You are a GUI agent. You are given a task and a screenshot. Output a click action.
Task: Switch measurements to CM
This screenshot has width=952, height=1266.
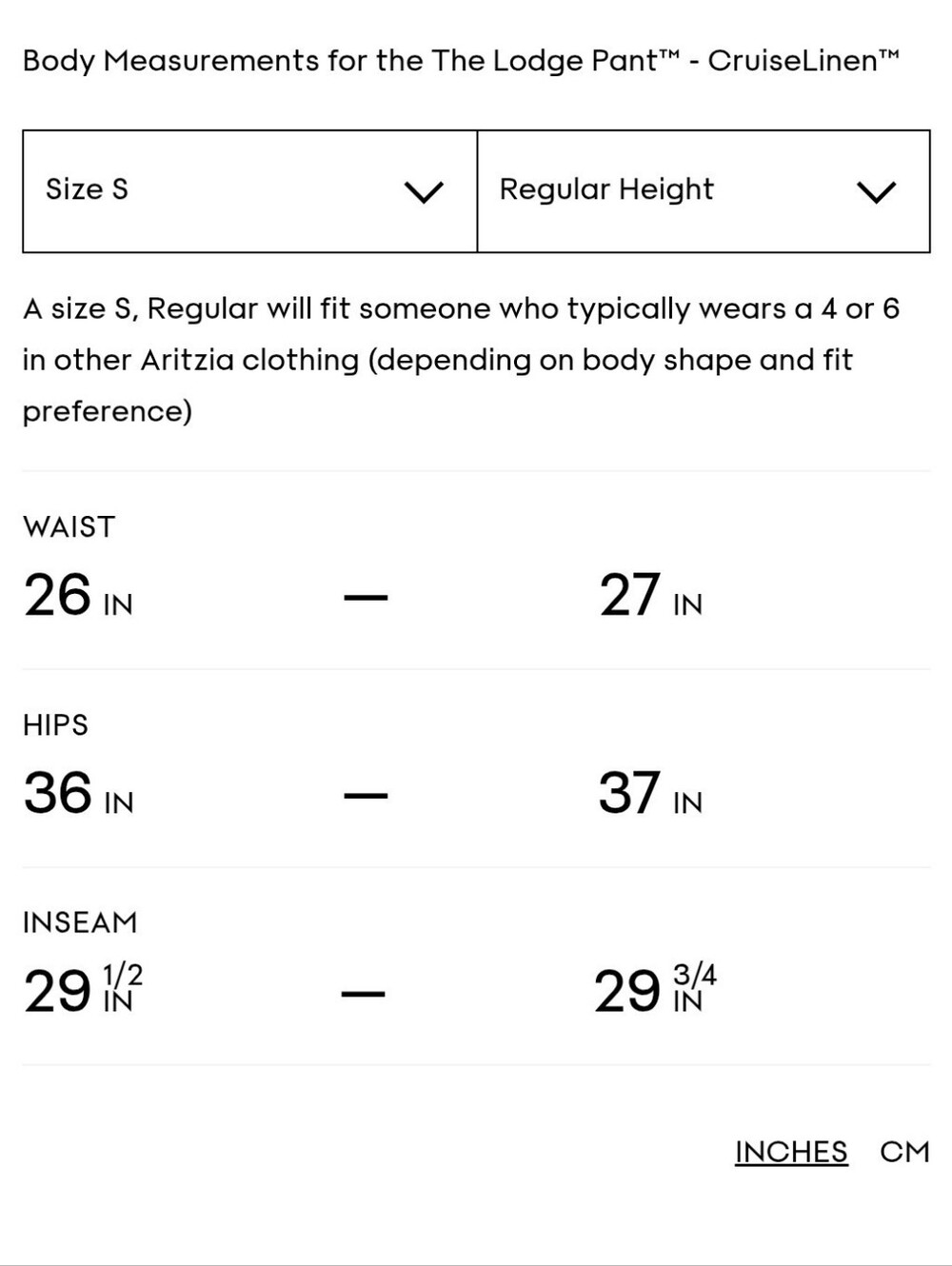click(x=904, y=1152)
